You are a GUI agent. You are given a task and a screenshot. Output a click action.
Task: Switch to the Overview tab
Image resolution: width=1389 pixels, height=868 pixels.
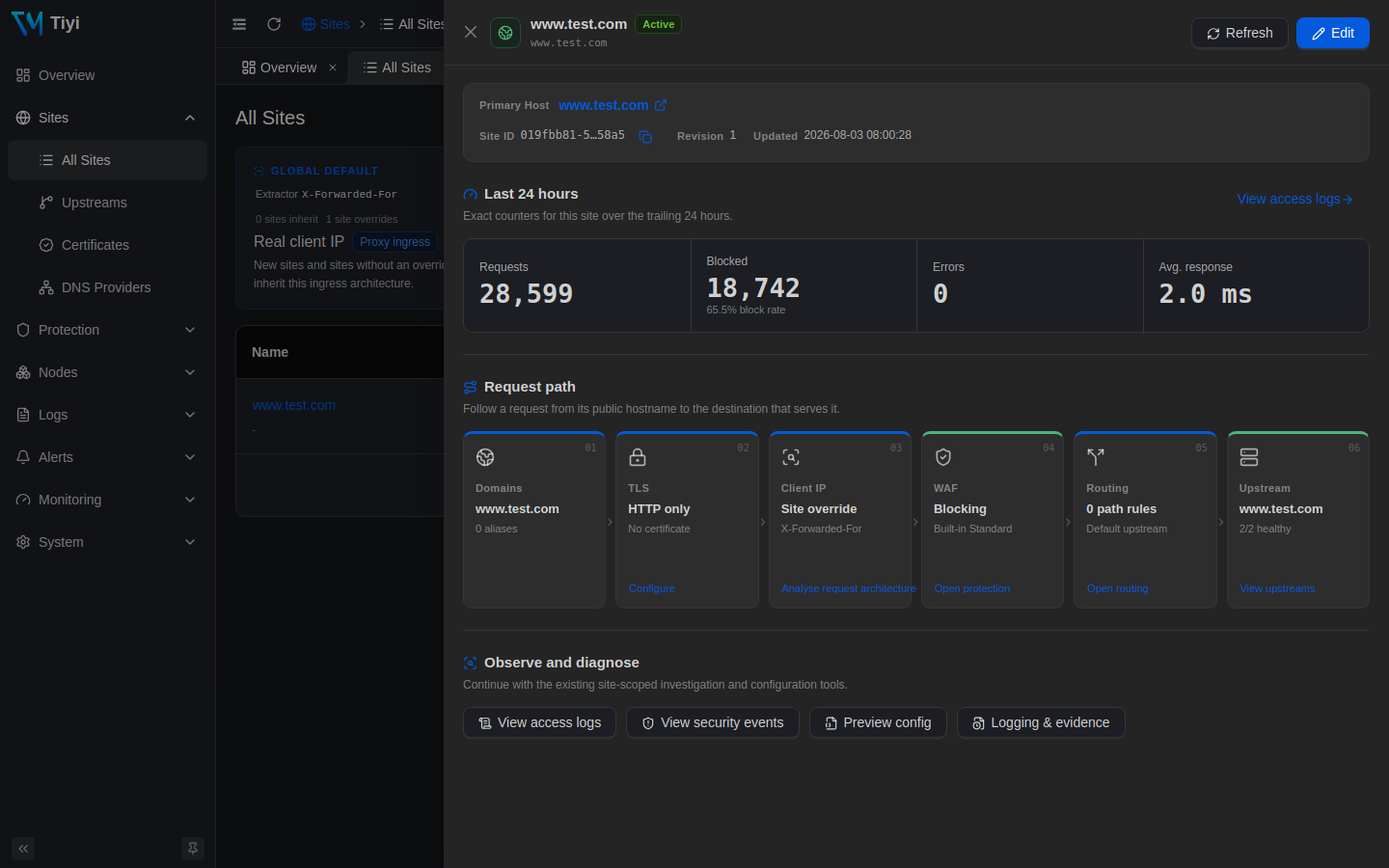click(280, 68)
